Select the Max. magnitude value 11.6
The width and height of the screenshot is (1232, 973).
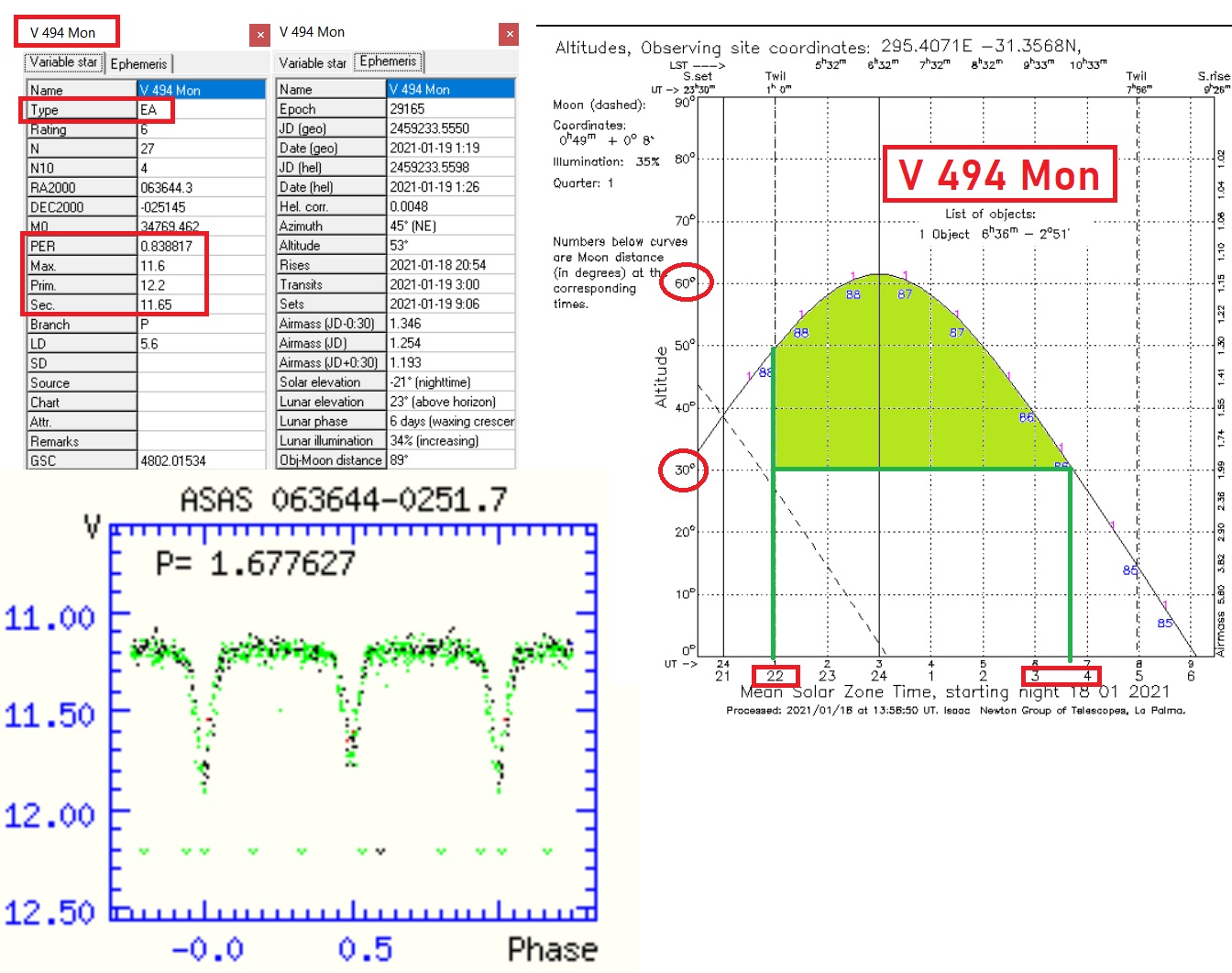click(153, 266)
